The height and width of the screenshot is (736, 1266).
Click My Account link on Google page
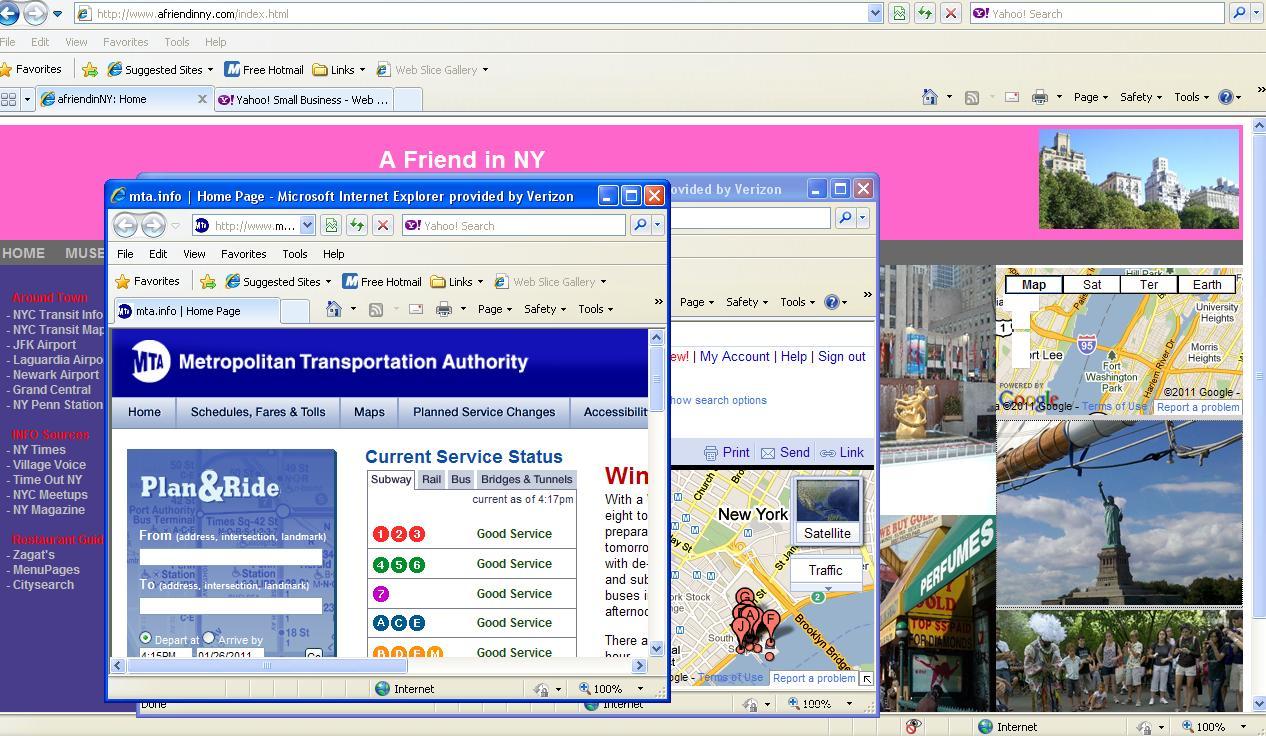735,356
